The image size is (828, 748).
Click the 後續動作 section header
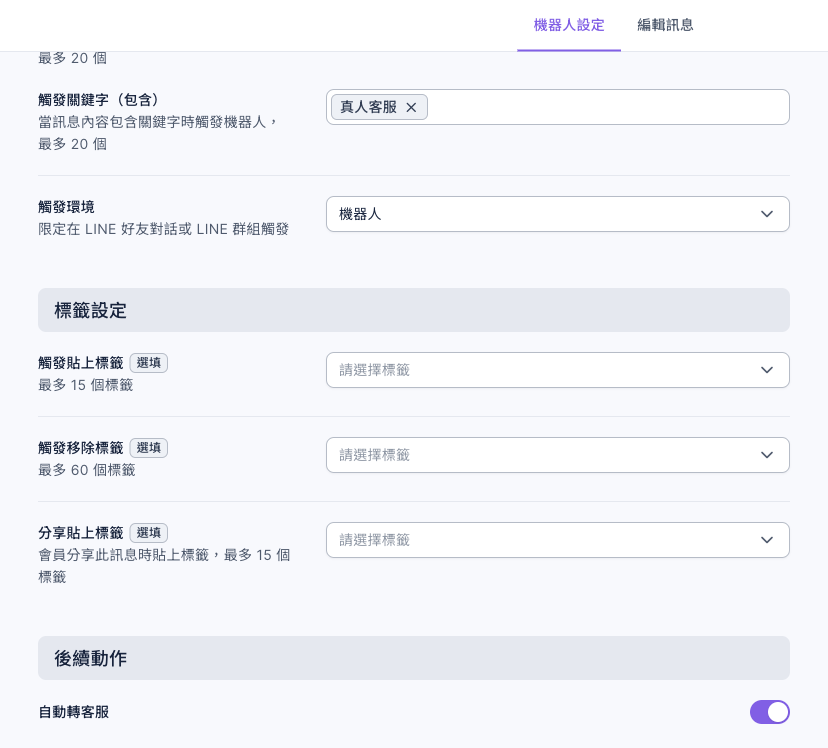pos(413,658)
